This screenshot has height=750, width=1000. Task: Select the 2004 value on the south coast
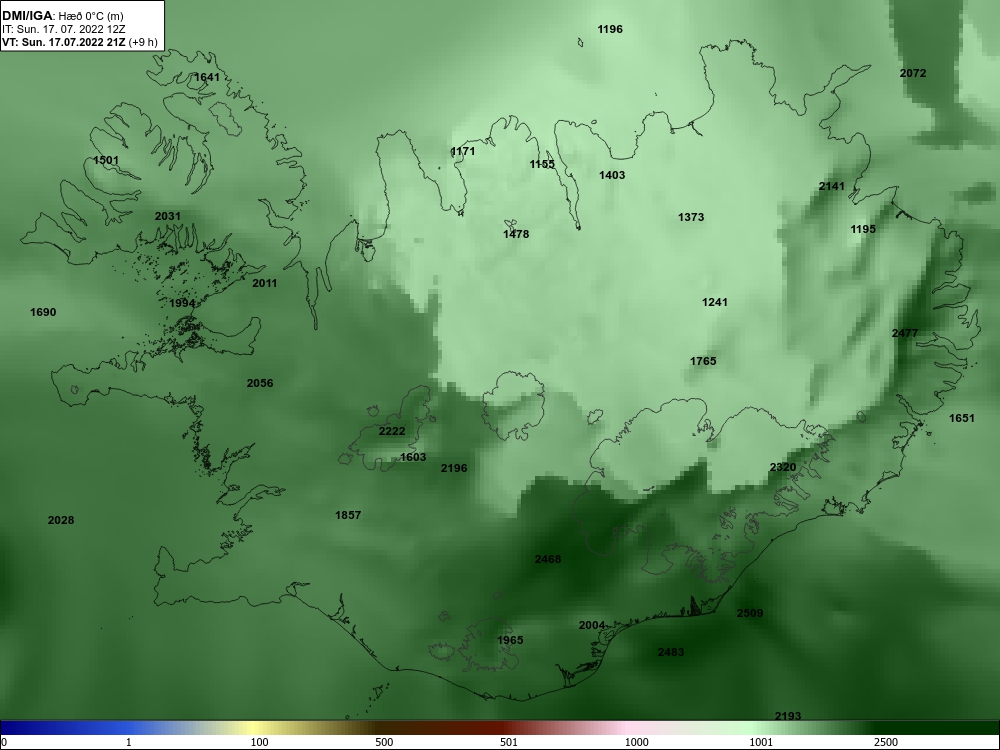[x=592, y=626]
